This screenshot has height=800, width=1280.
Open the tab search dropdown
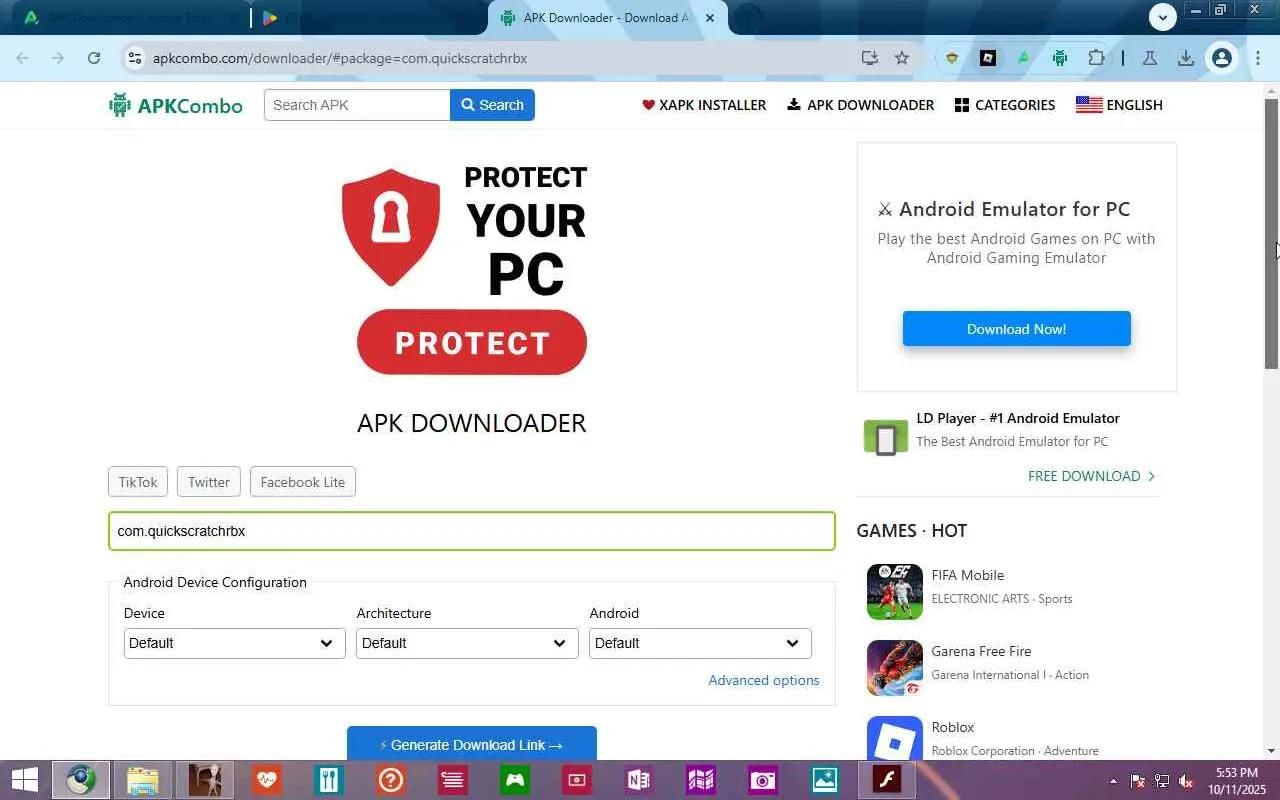coord(1162,17)
